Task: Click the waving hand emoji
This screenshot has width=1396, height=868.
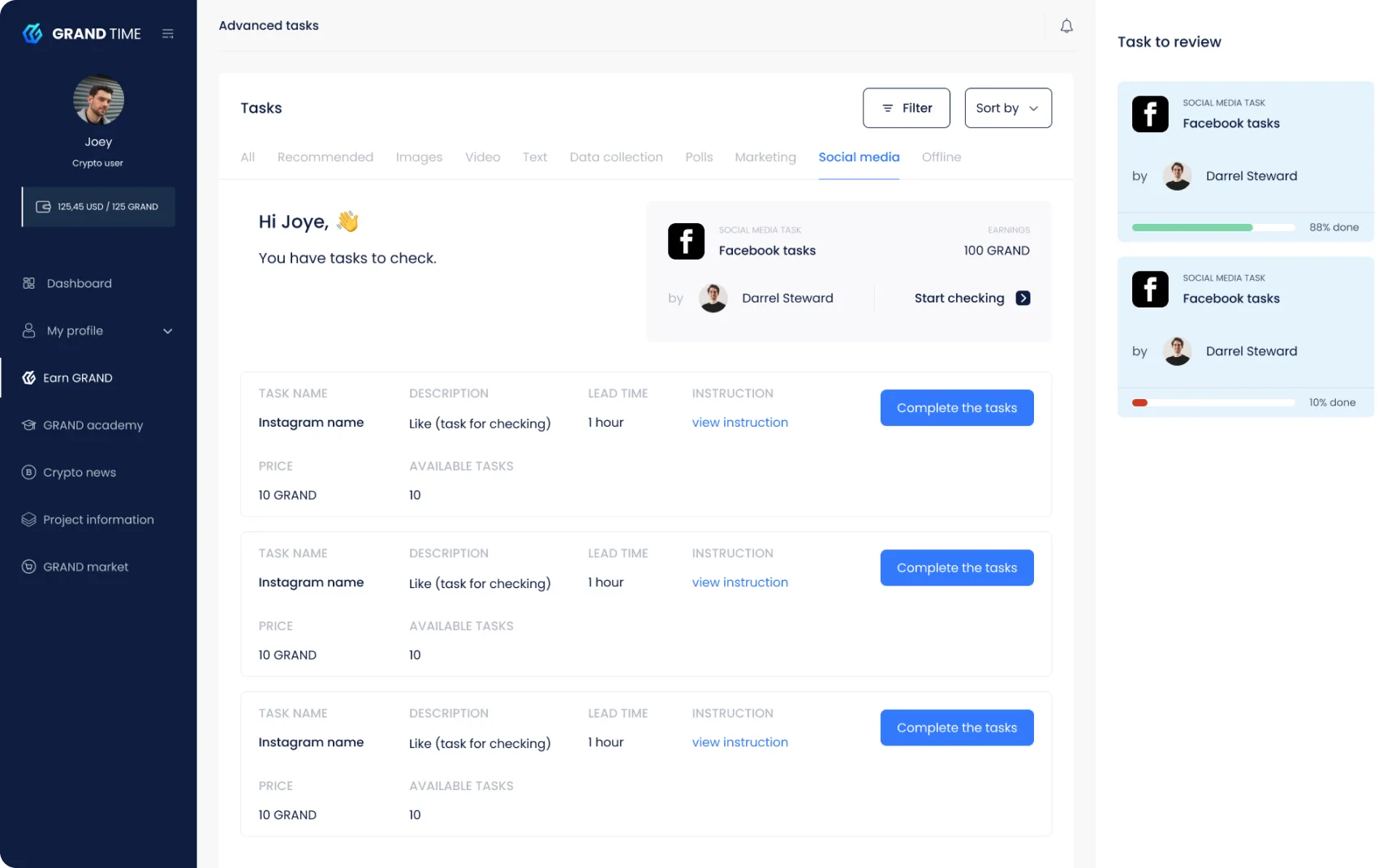Action: (347, 221)
